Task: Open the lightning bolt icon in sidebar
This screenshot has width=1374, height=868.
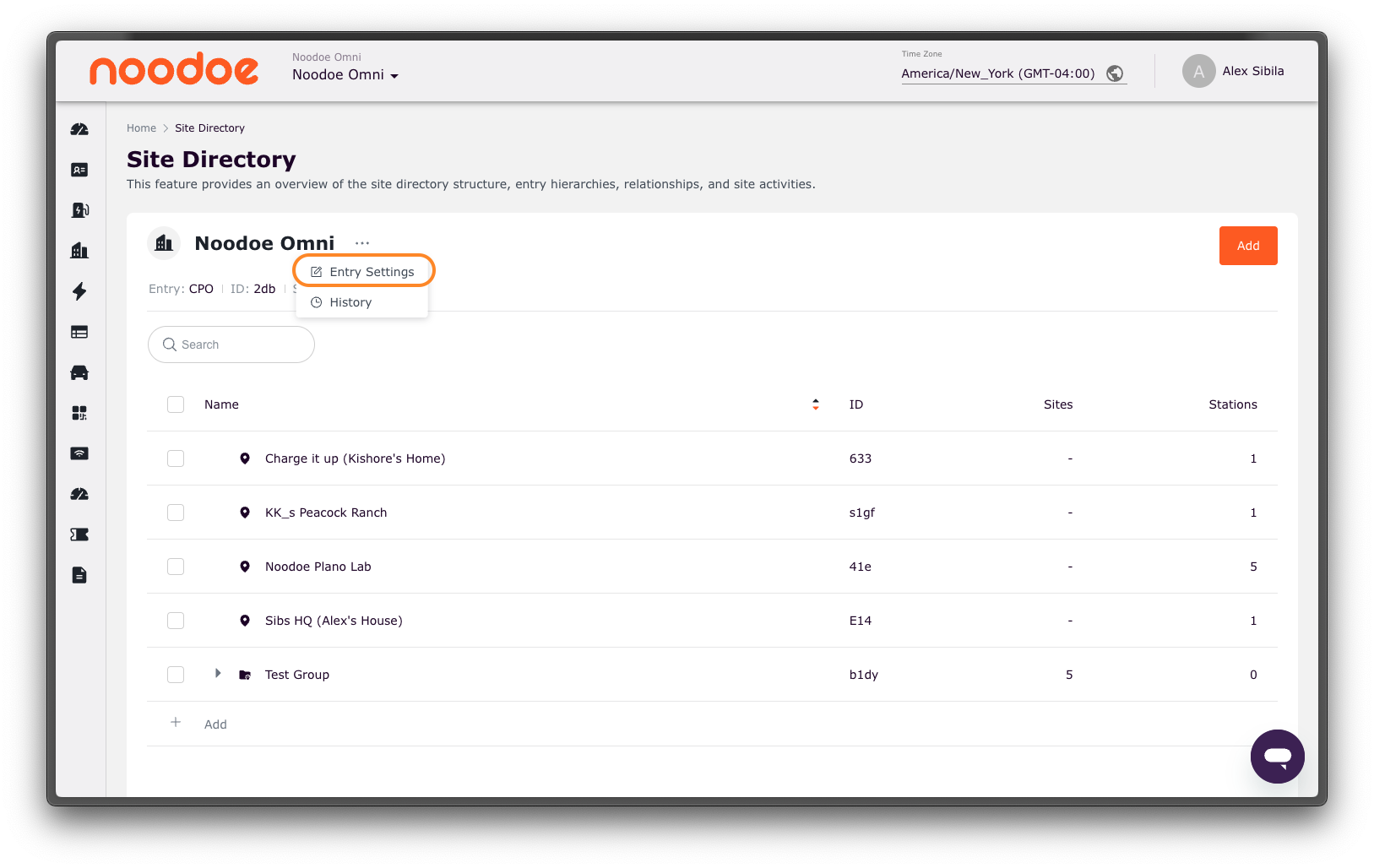Action: click(79, 291)
